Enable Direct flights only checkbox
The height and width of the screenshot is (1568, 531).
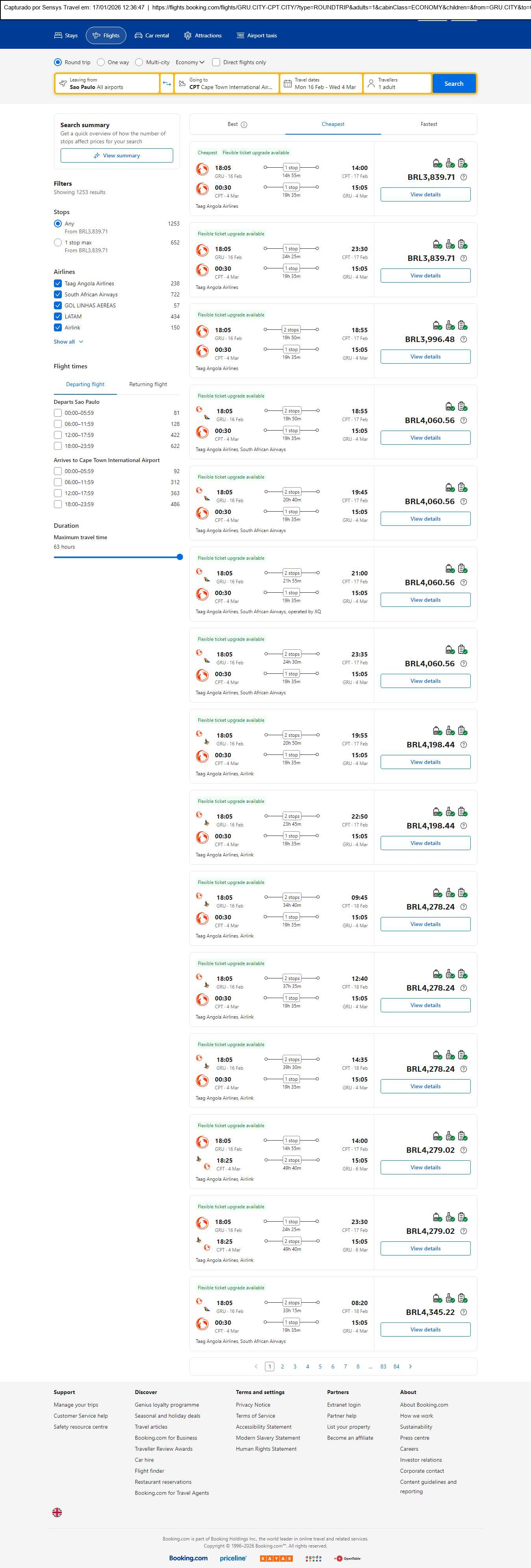click(216, 62)
